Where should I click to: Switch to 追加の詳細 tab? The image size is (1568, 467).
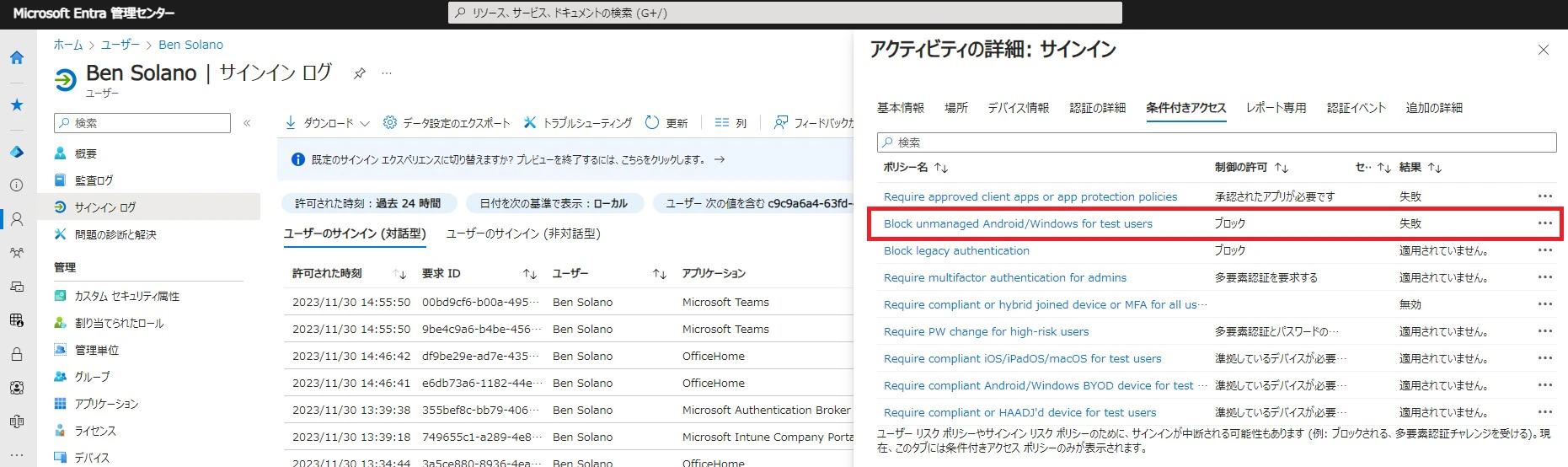(x=1434, y=108)
